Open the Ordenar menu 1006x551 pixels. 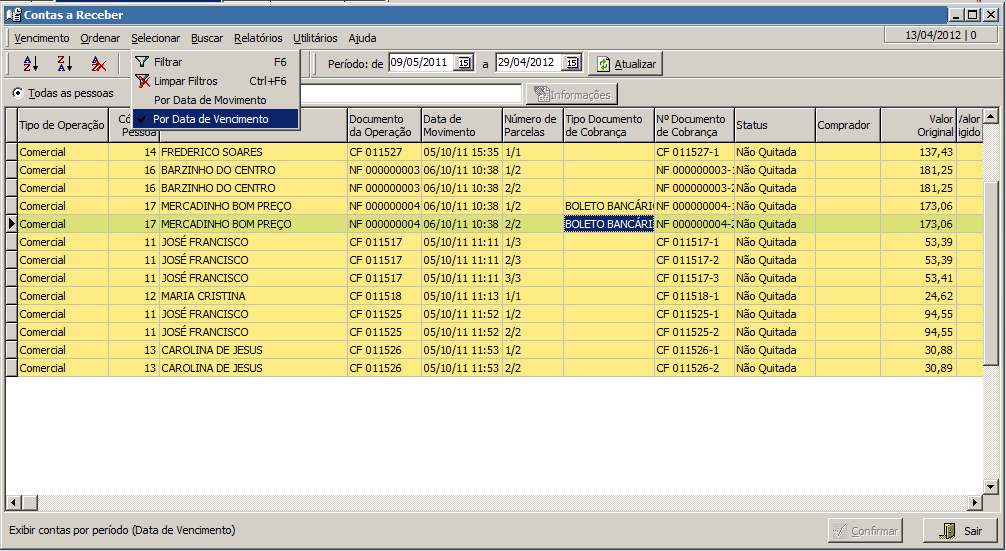[100, 38]
